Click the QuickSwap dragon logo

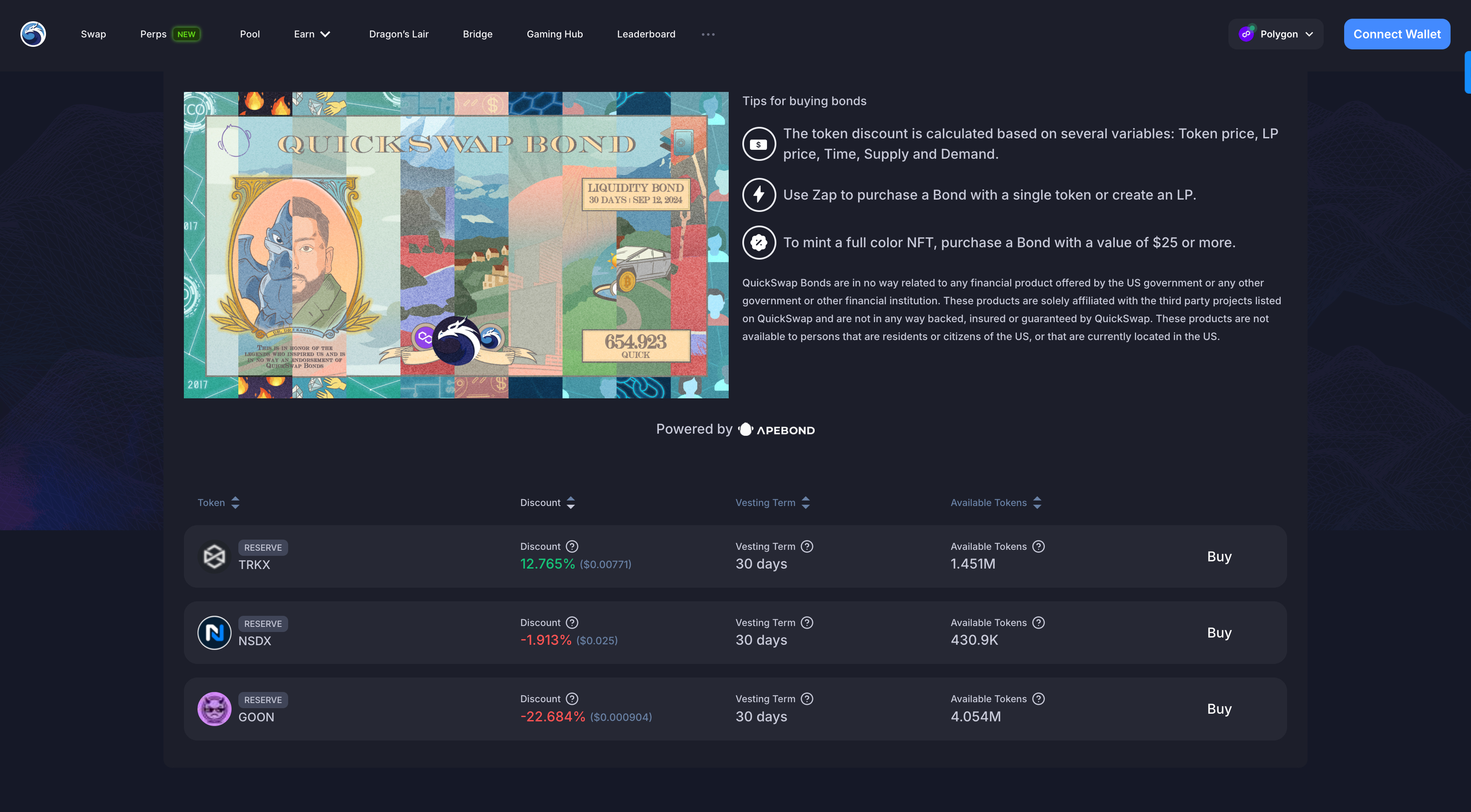click(x=33, y=34)
